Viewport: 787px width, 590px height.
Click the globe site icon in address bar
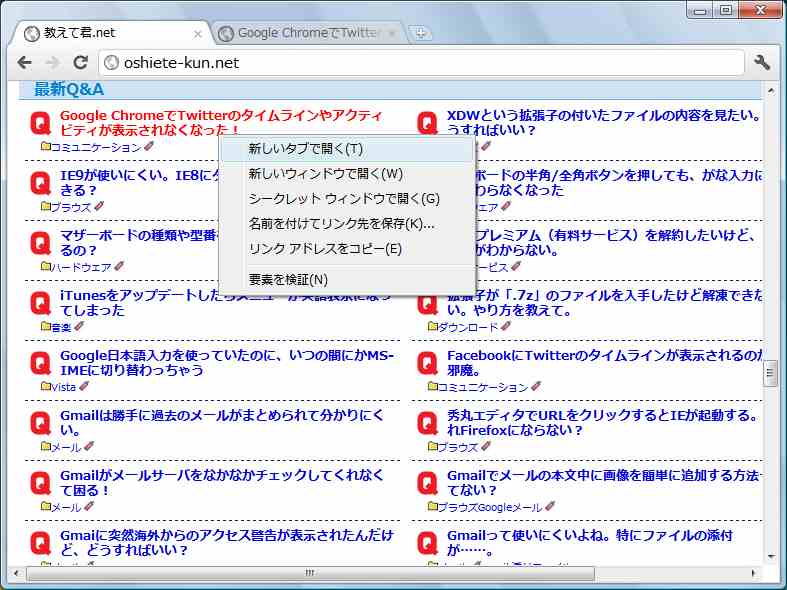click(111, 63)
